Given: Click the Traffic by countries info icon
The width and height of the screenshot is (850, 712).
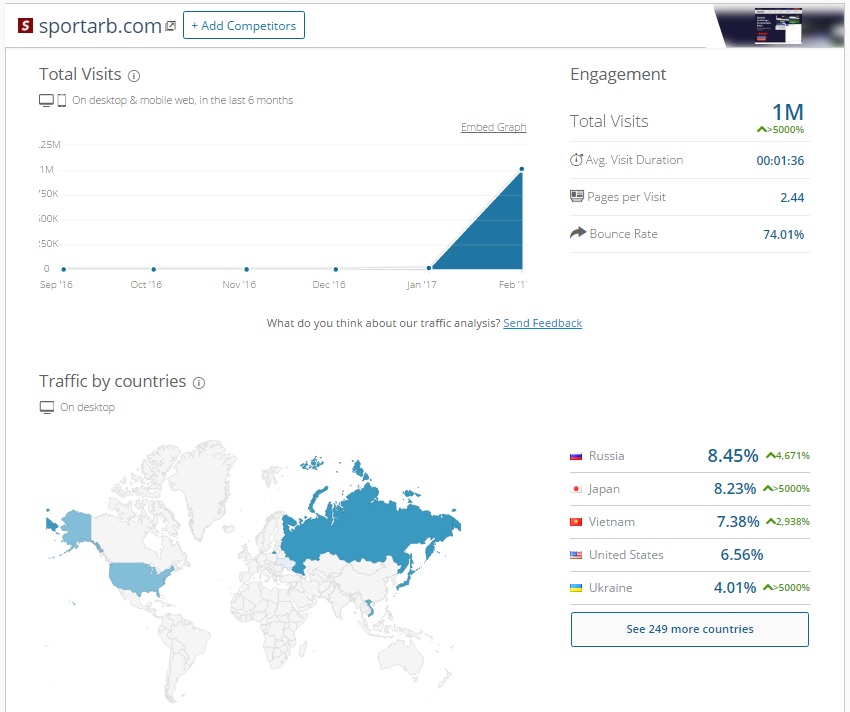Looking at the screenshot, I should point(199,383).
